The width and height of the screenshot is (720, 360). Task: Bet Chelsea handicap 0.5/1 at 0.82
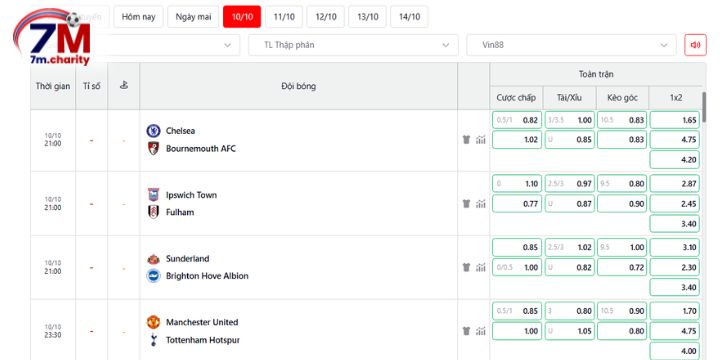[x=517, y=120]
